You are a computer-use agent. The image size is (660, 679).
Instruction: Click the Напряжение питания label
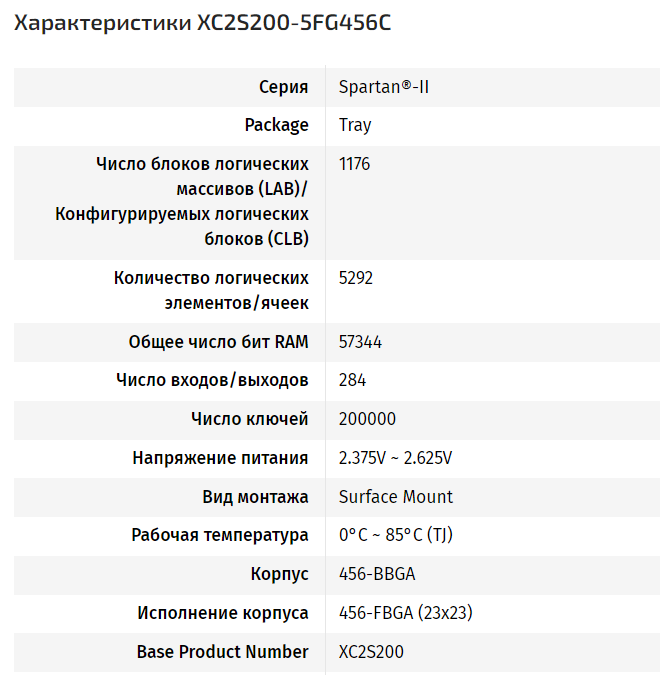[220, 458]
